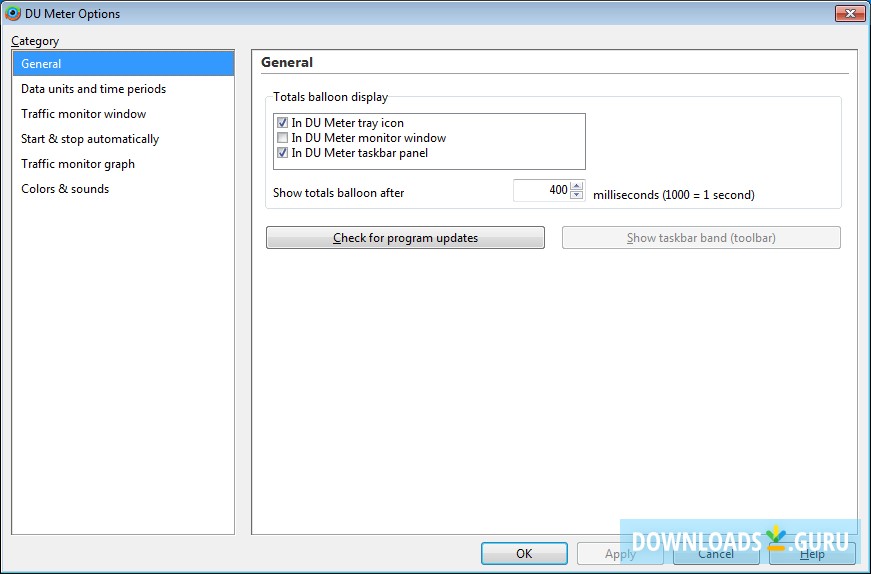Select Start & stop automatically category
The height and width of the screenshot is (574, 871).
123,138
